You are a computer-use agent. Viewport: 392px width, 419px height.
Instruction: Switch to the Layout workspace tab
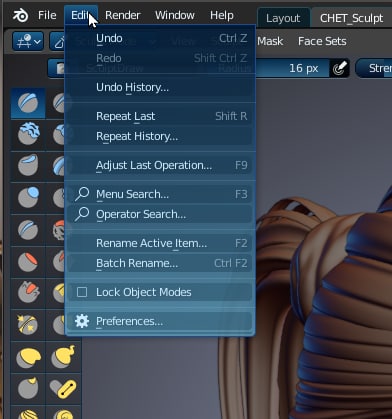tap(283, 18)
